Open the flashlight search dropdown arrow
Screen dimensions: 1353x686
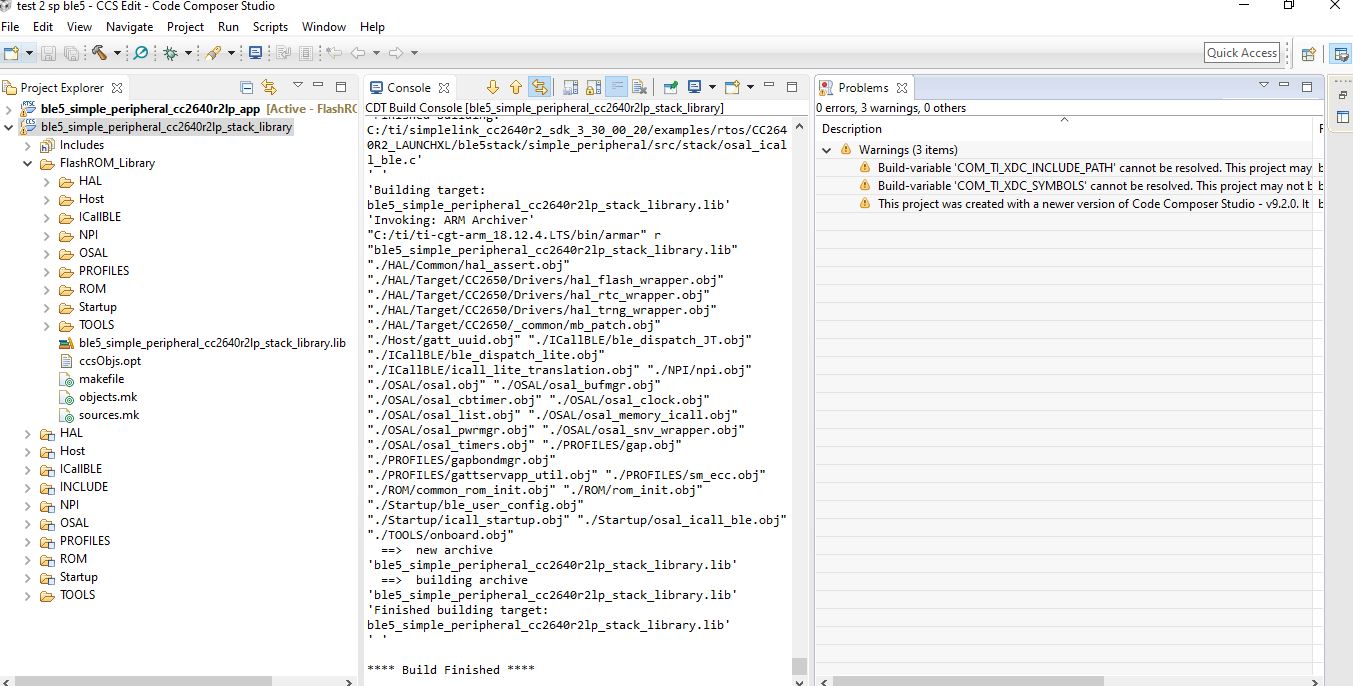(x=231, y=53)
